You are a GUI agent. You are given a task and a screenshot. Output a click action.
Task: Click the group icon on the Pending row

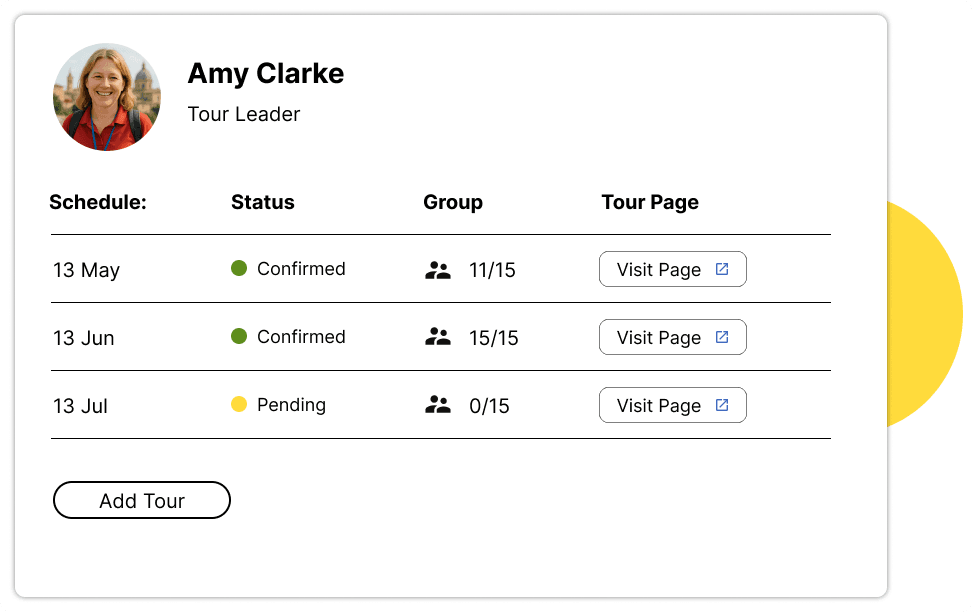(437, 405)
